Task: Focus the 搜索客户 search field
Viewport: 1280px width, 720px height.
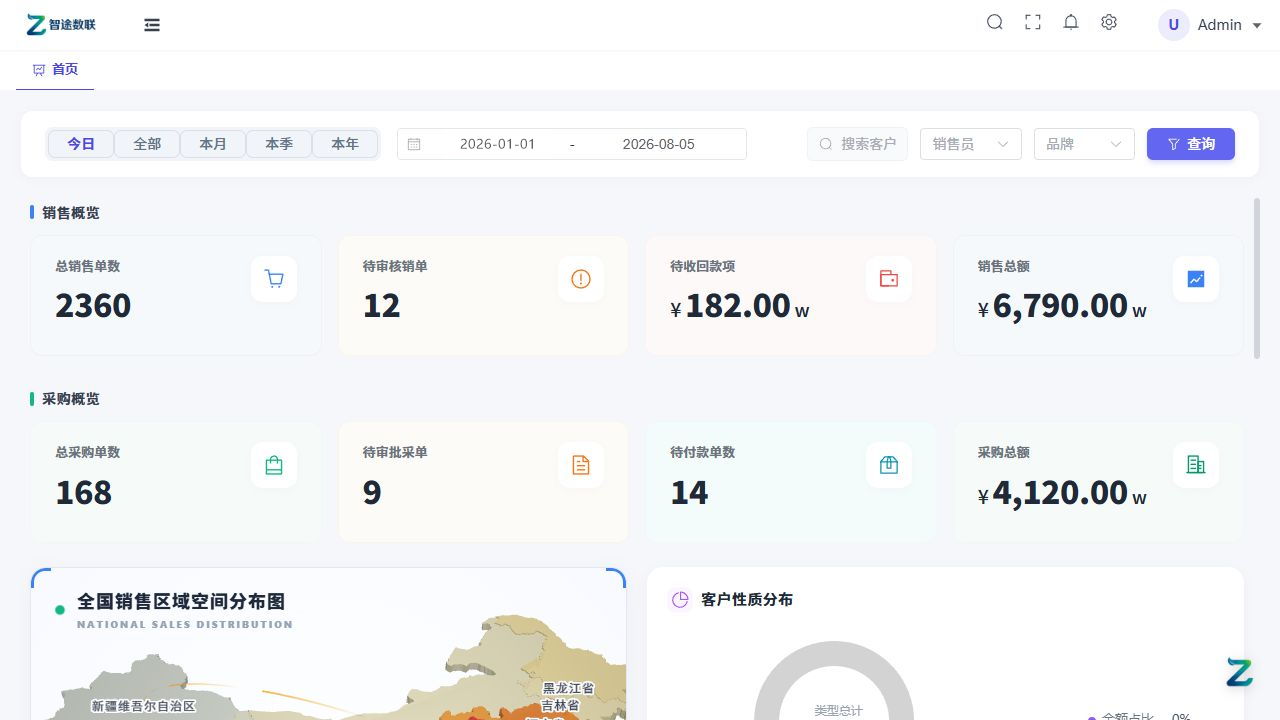Action: tap(858, 144)
